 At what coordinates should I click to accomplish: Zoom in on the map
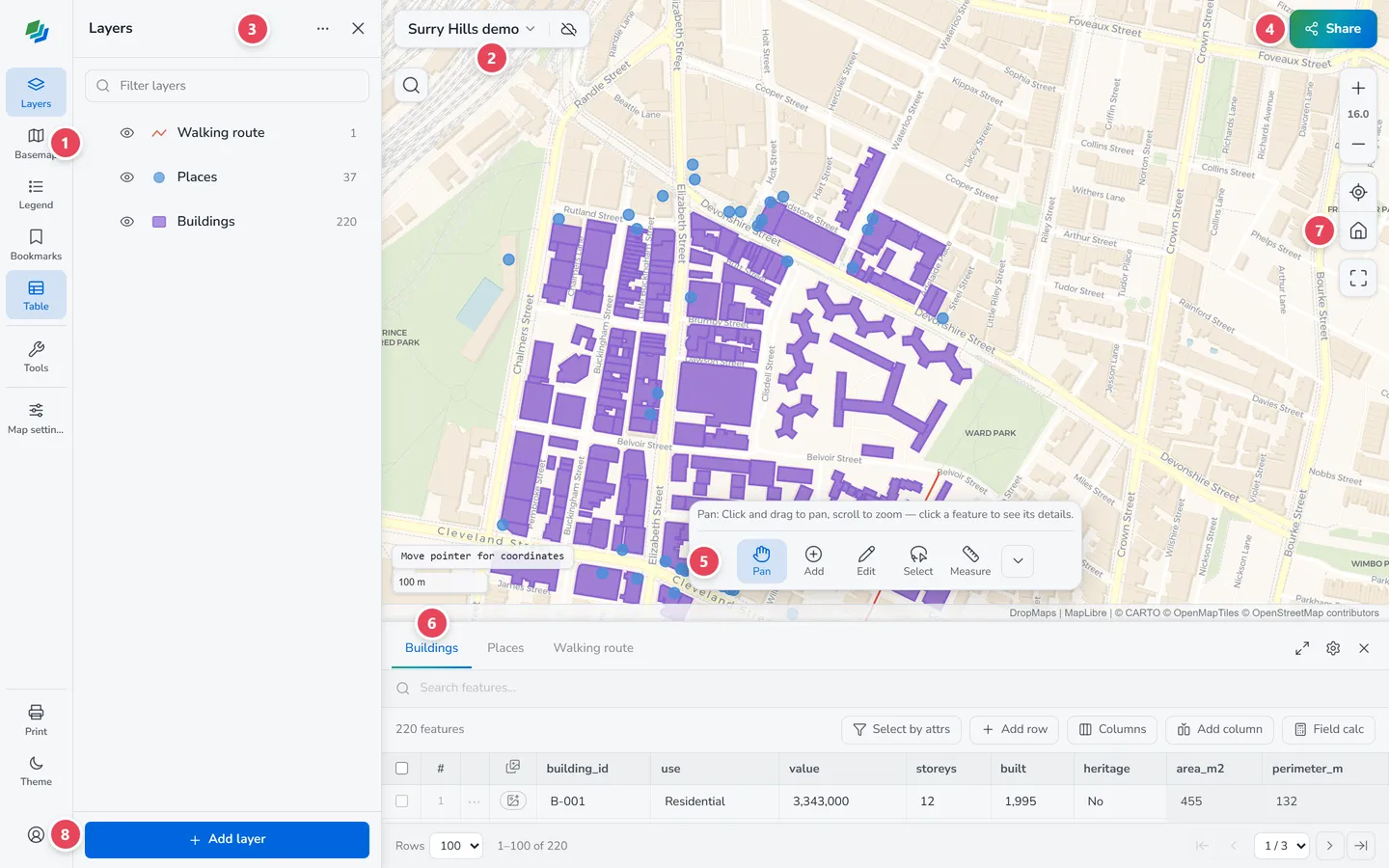[1358, 88]
